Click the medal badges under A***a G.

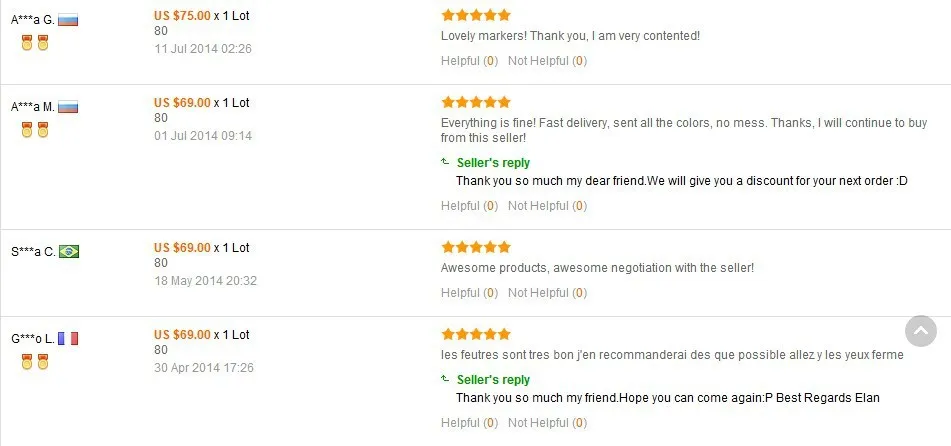tap(35, 43)
